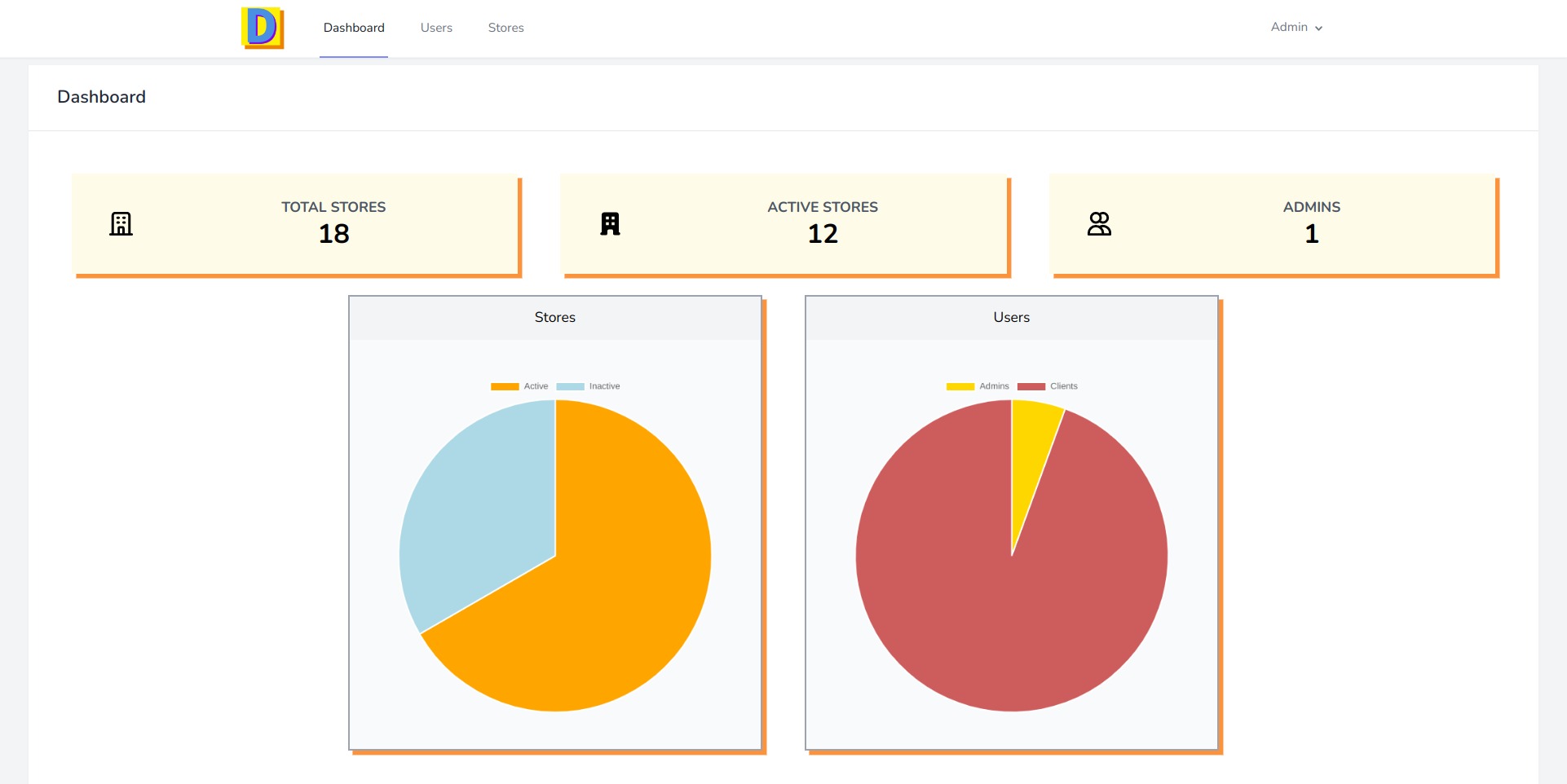Screen dimensions: 1567x784
Task: Click the ACTIVE STORES label
Action: click(x=823, y=207)
